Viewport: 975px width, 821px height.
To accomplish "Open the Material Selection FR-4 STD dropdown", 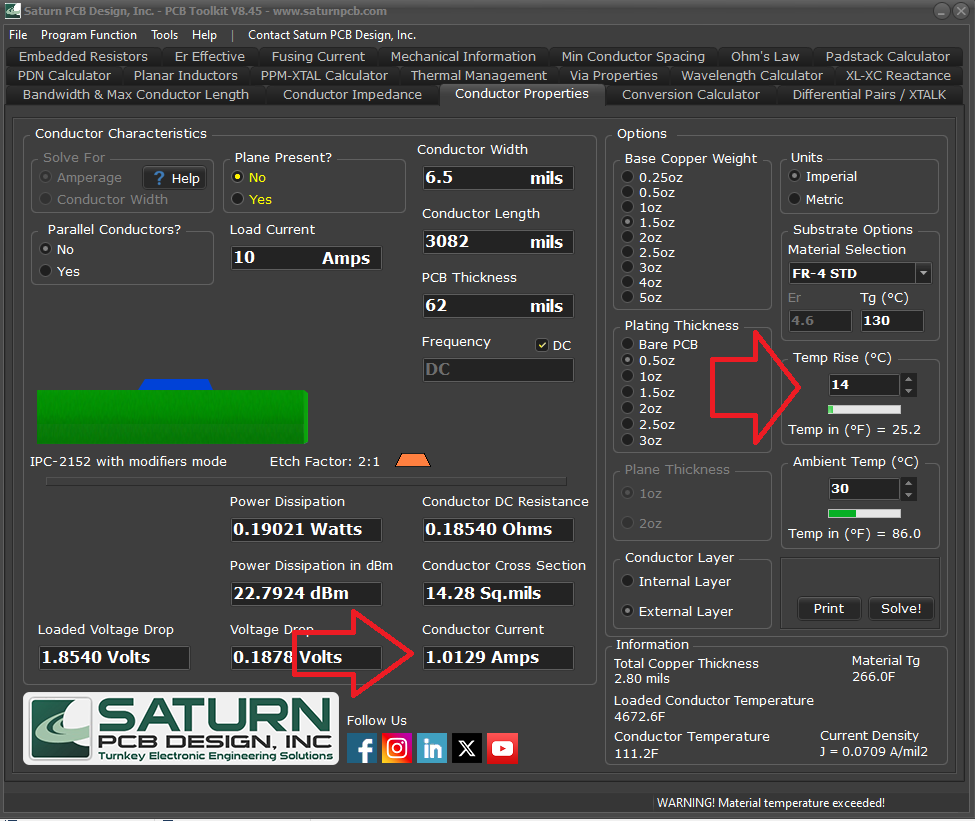I will [x=923, y=273].
